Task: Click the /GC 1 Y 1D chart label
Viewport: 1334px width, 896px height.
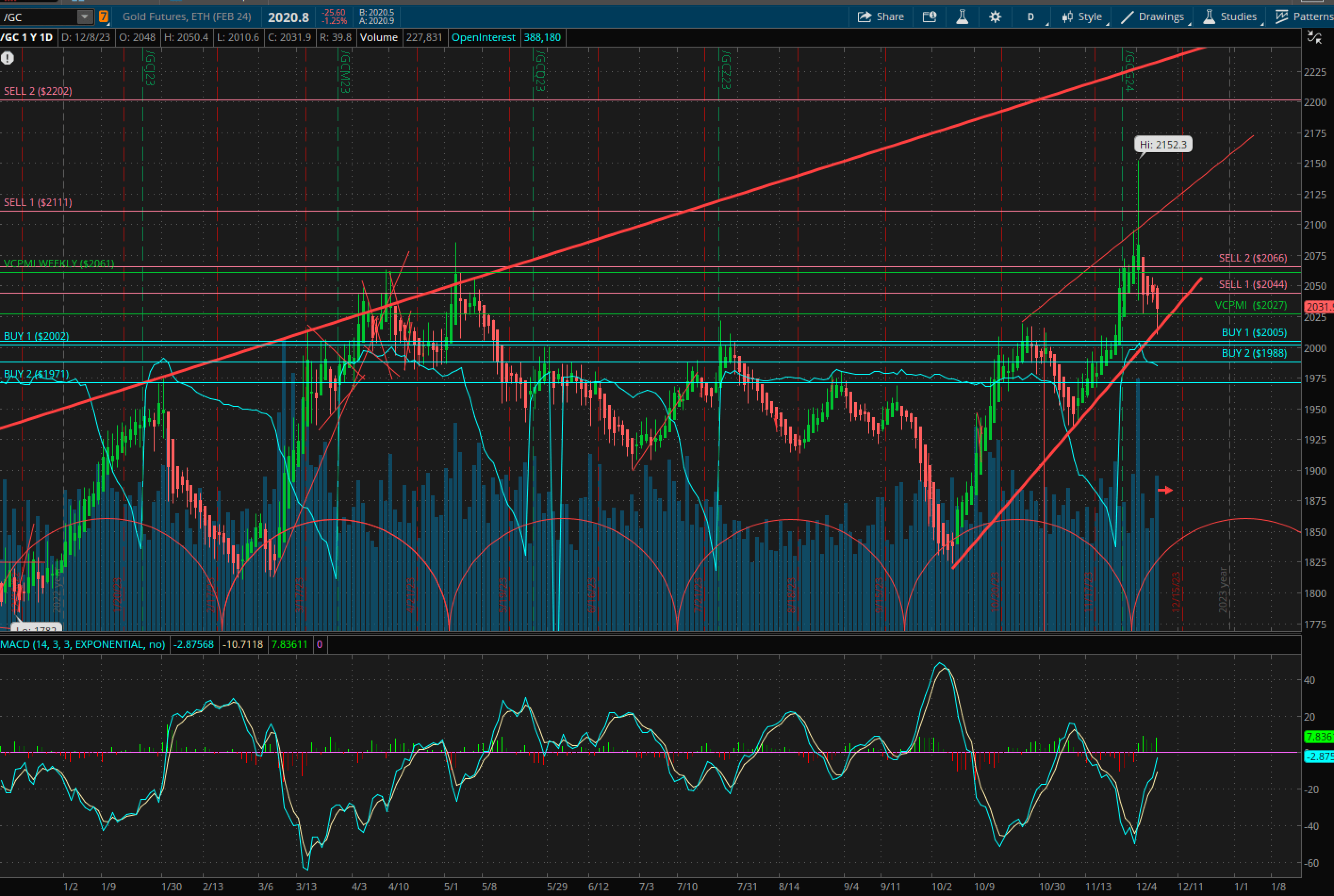Action: pyautogui.click(x=27, y=38)
